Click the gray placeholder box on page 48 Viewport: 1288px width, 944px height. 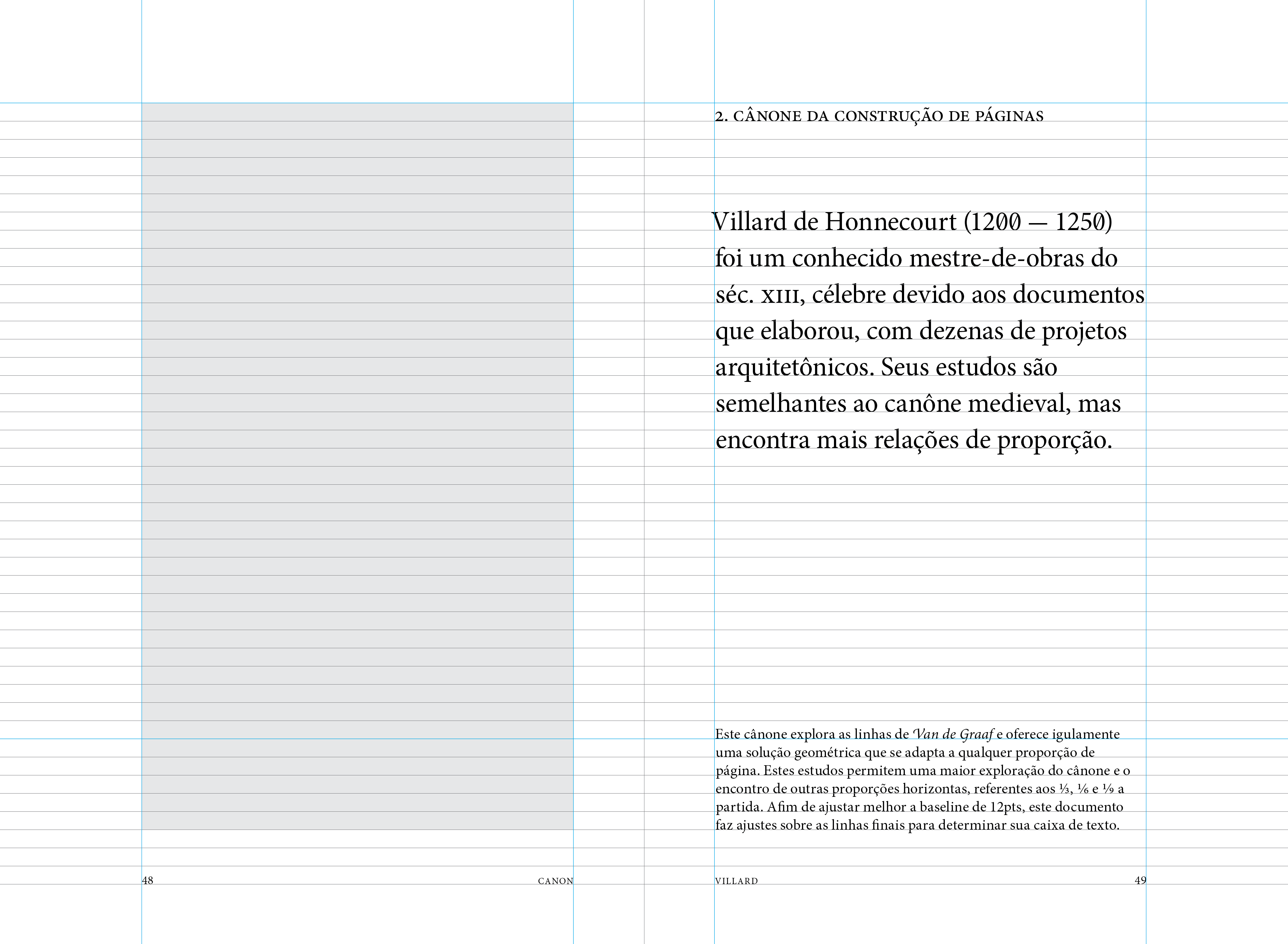(357, 466)
